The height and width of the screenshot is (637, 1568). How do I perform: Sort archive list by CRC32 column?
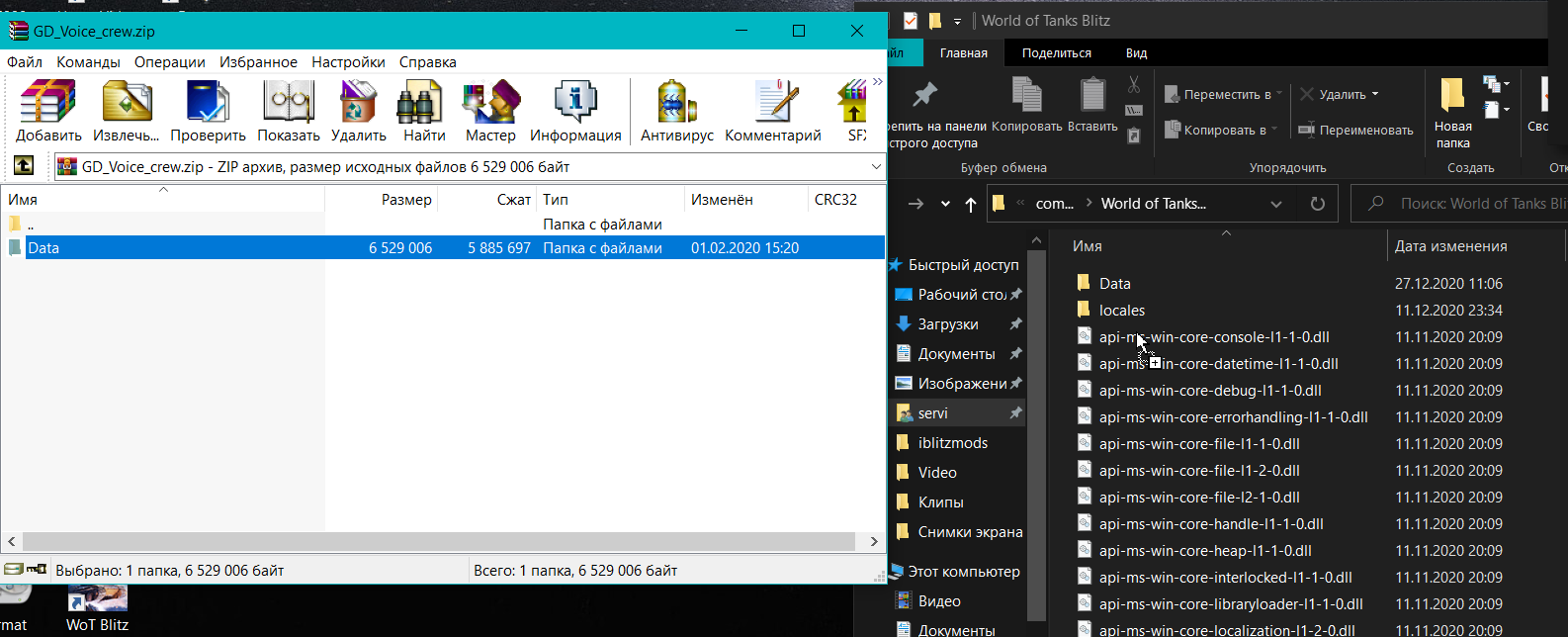[846, 199]
